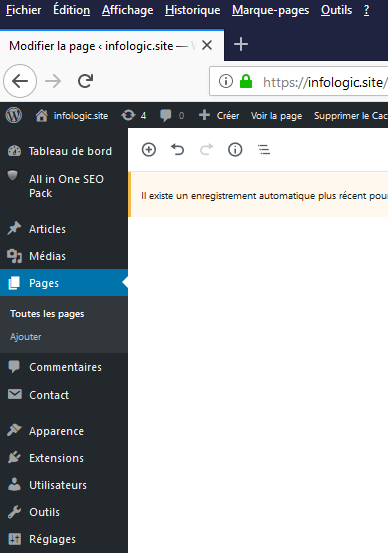The image size is (388, 553).
Task: Open the Médias library menu
Action: tap(64, 256)
